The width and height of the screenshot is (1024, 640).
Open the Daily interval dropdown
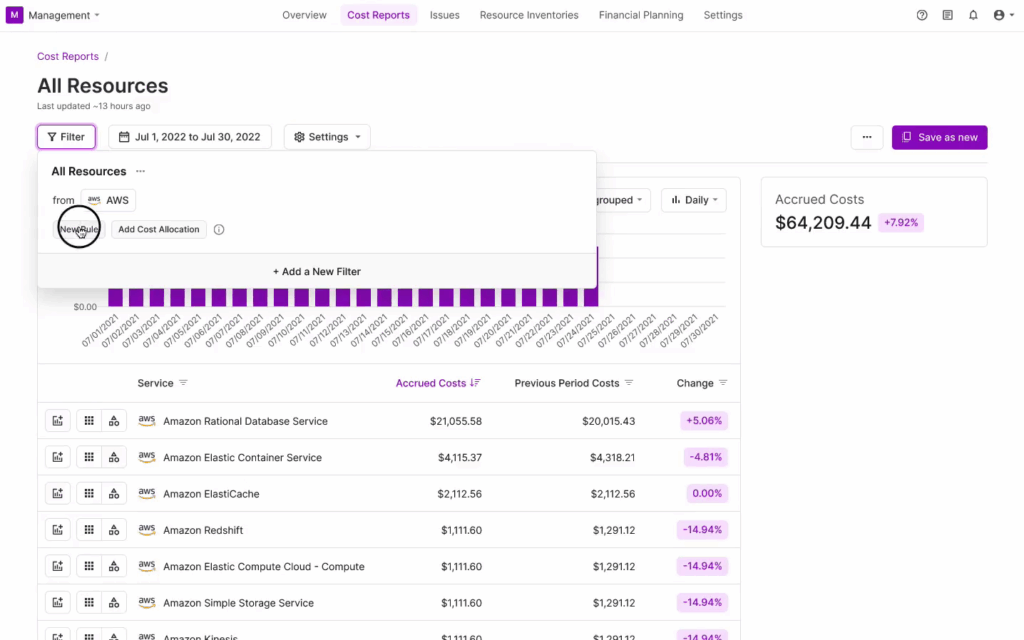(694, 200)
